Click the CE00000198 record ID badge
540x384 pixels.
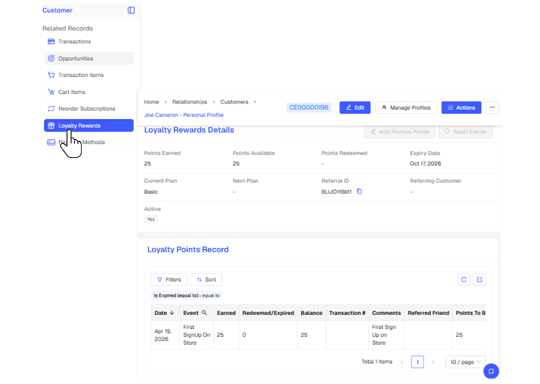point(309,107)
